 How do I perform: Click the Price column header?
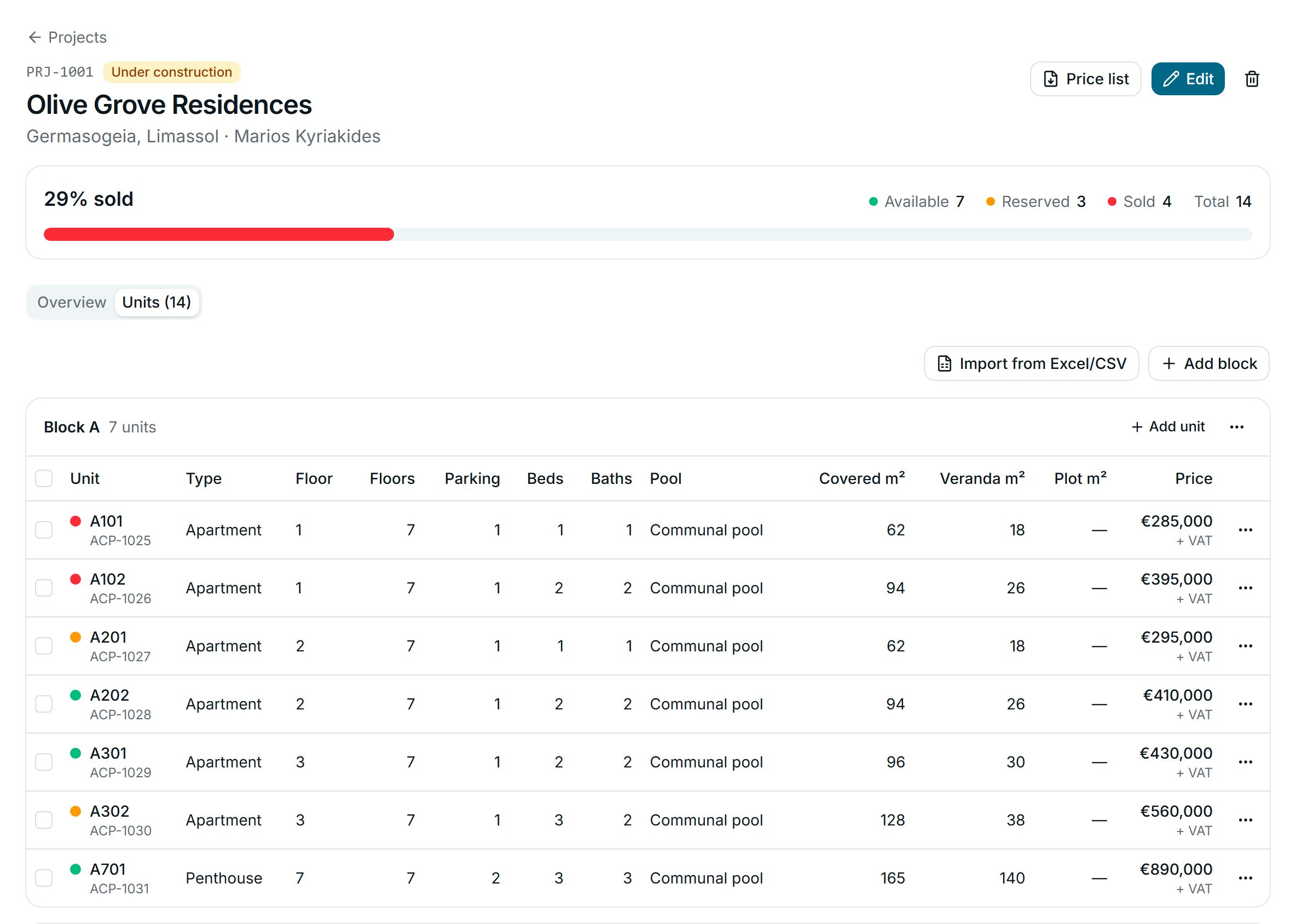pos(1193,479)
